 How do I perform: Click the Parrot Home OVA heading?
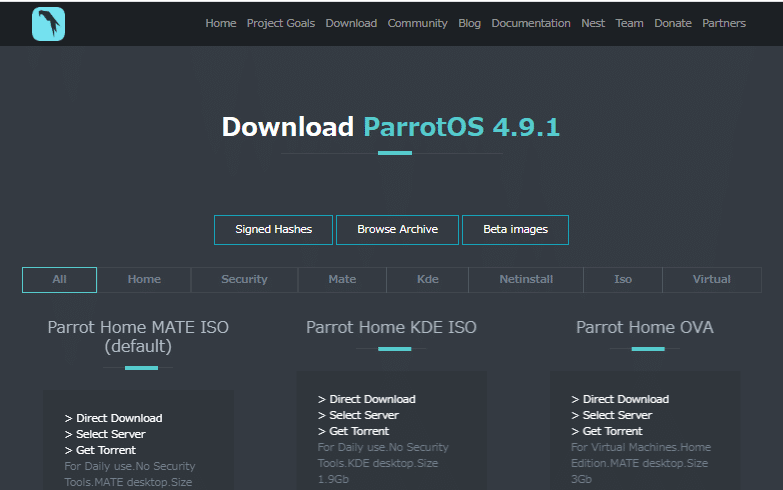point(645,328)
